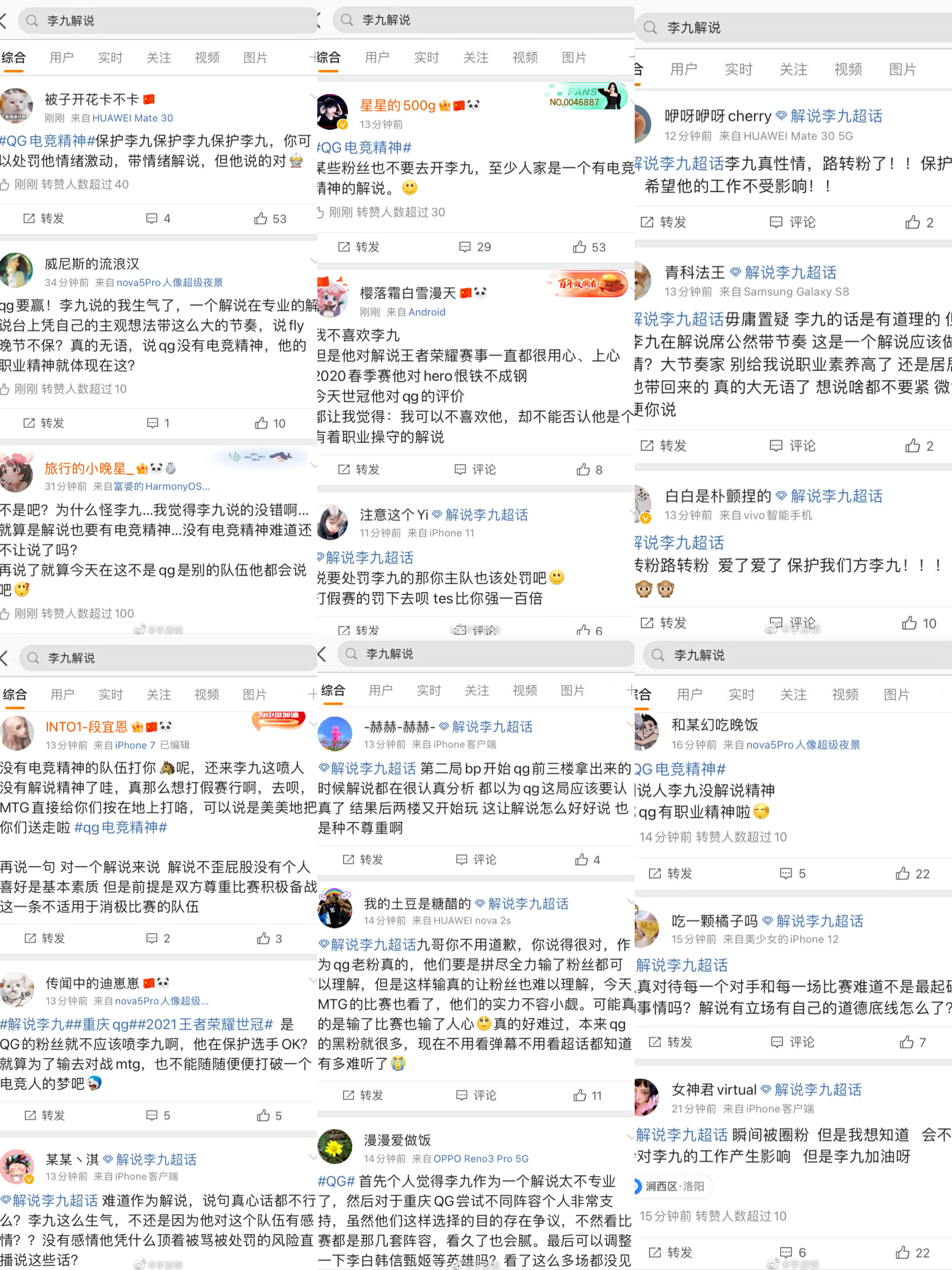This screenshot has width=952, height=1270.
Task: Expand options chevron beside 被子开花卡不卡 post
Action: click(x=313, y=95)
